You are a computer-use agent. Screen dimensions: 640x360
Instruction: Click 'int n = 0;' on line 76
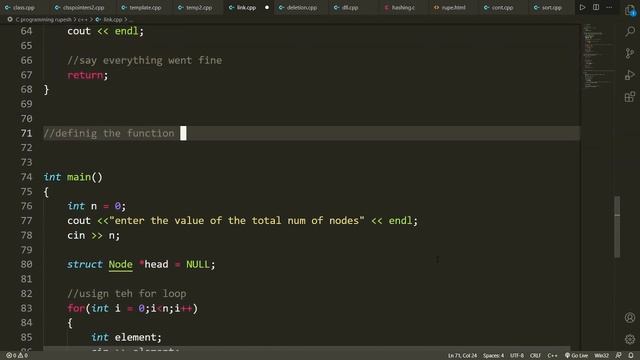(97, 206)
